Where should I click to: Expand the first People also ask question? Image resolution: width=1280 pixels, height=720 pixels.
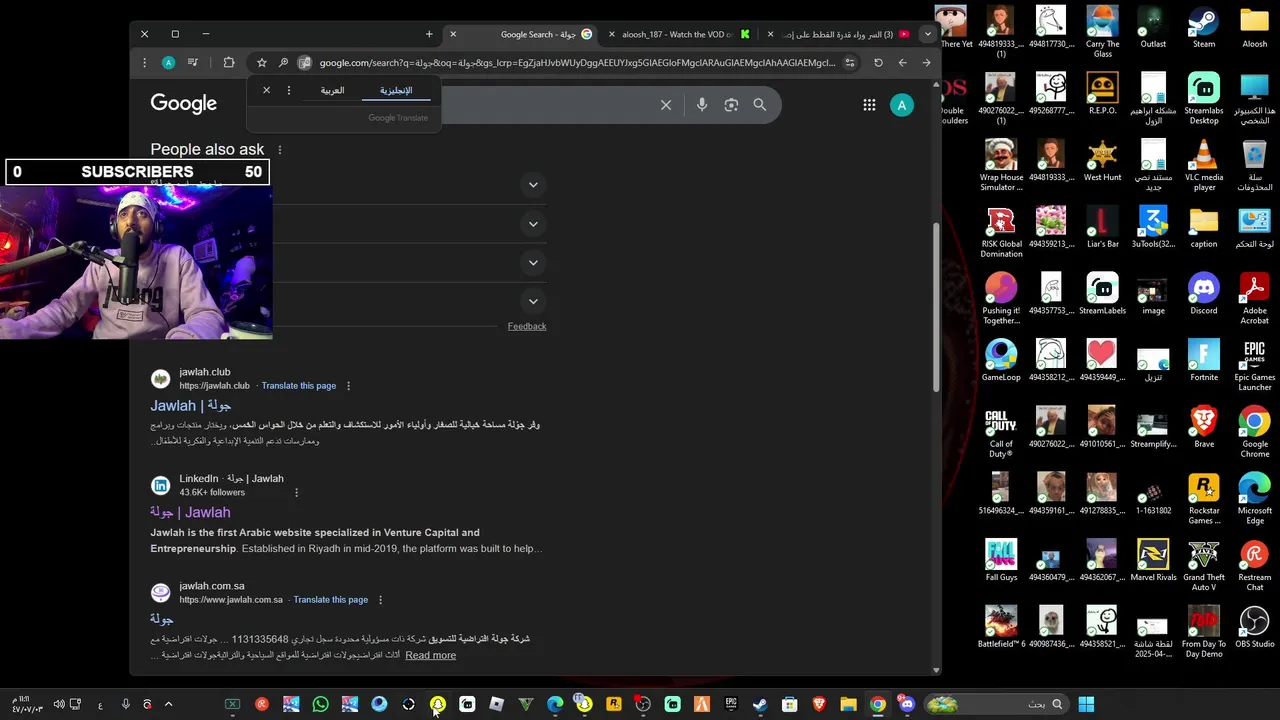point(533,185)
